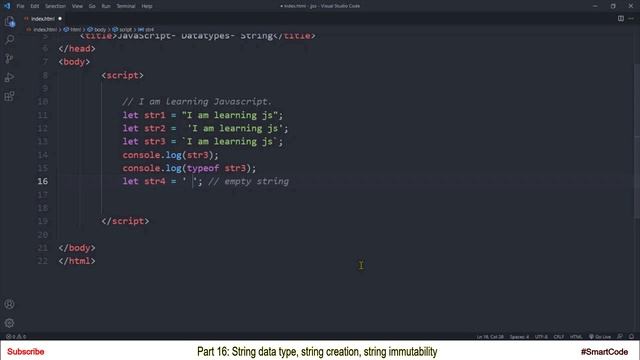Click the closing </body> tag
This screenshot has width=640, height=360.
[77, 248]
